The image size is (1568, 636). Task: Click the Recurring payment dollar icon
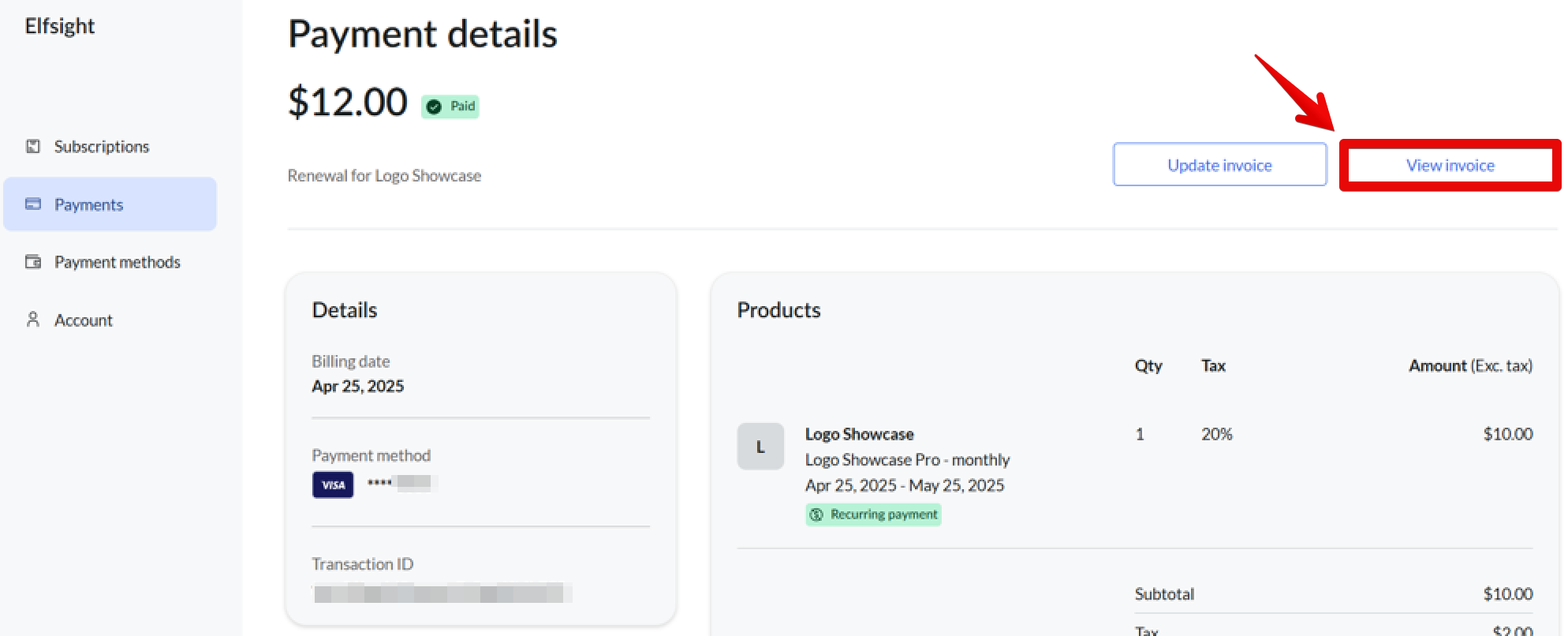(x=816, y=514)
